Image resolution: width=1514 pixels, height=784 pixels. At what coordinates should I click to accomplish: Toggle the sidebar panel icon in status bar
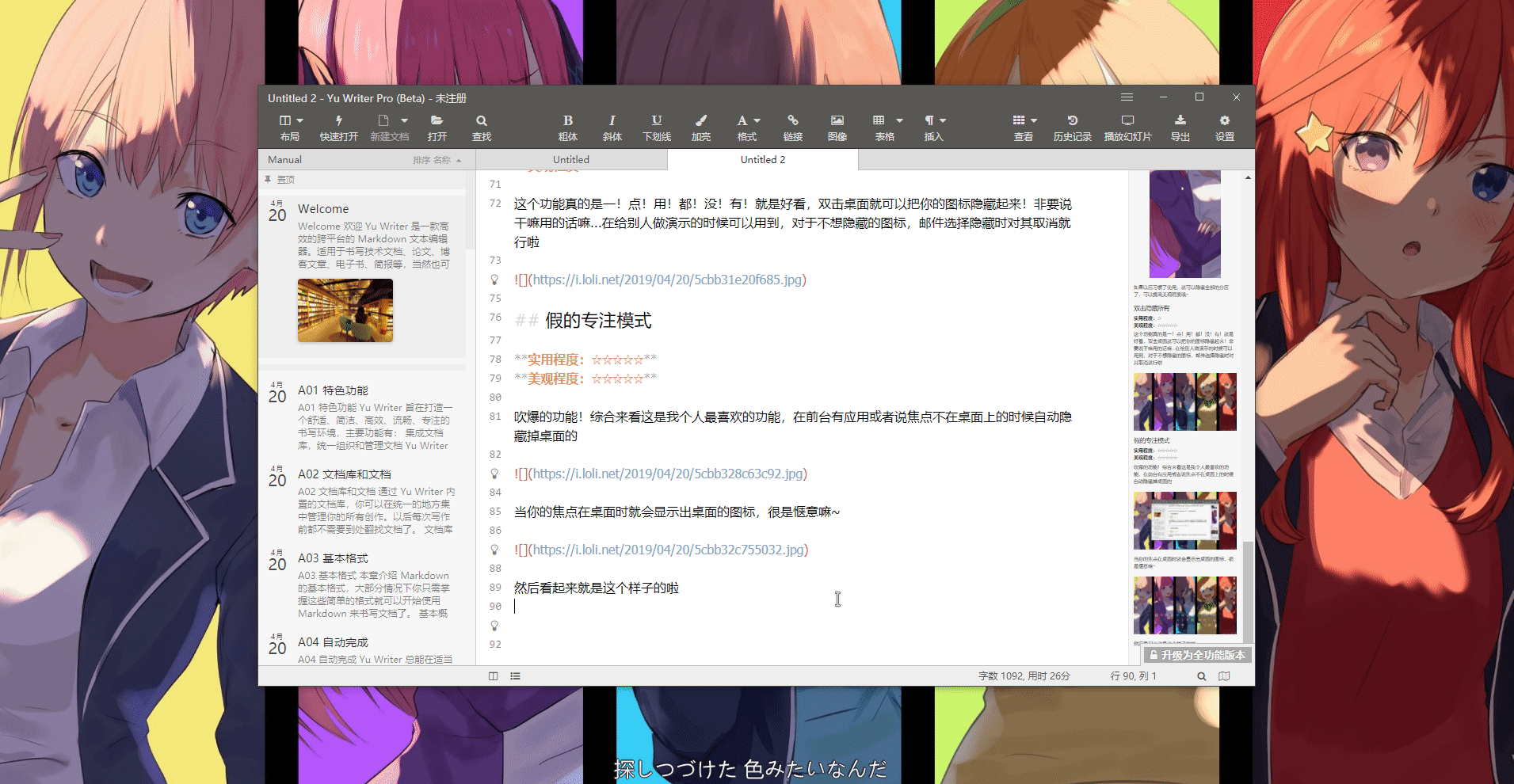coord(494,676)
